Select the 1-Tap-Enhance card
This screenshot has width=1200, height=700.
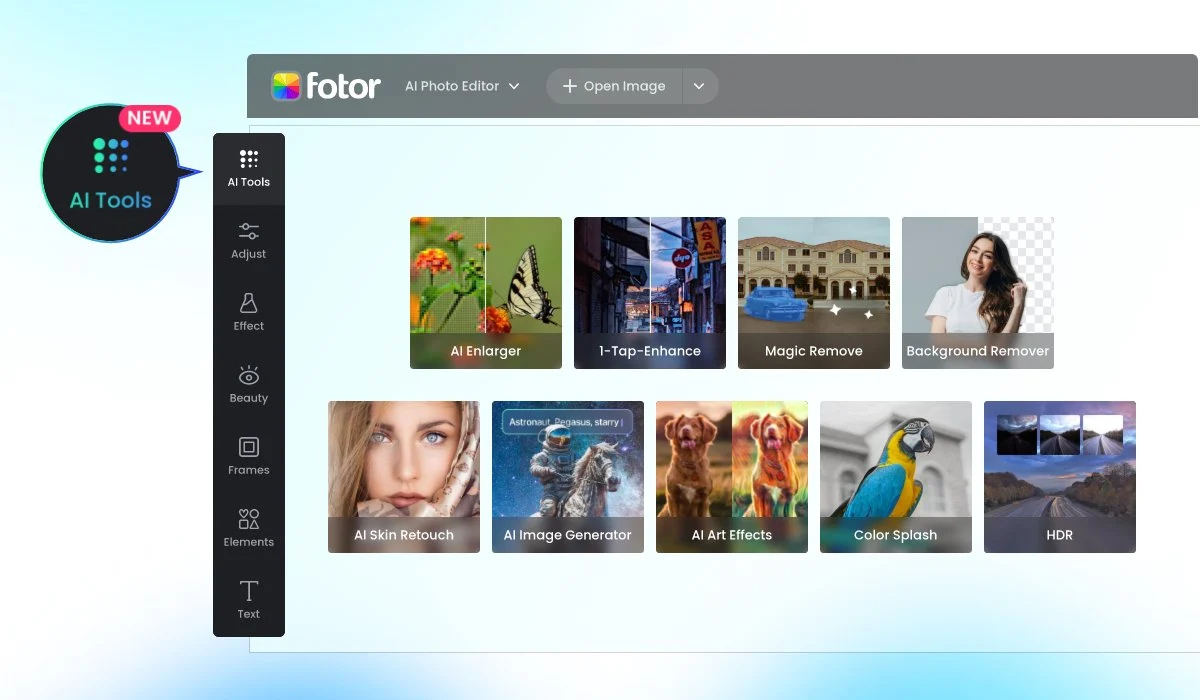pos(650,293)
